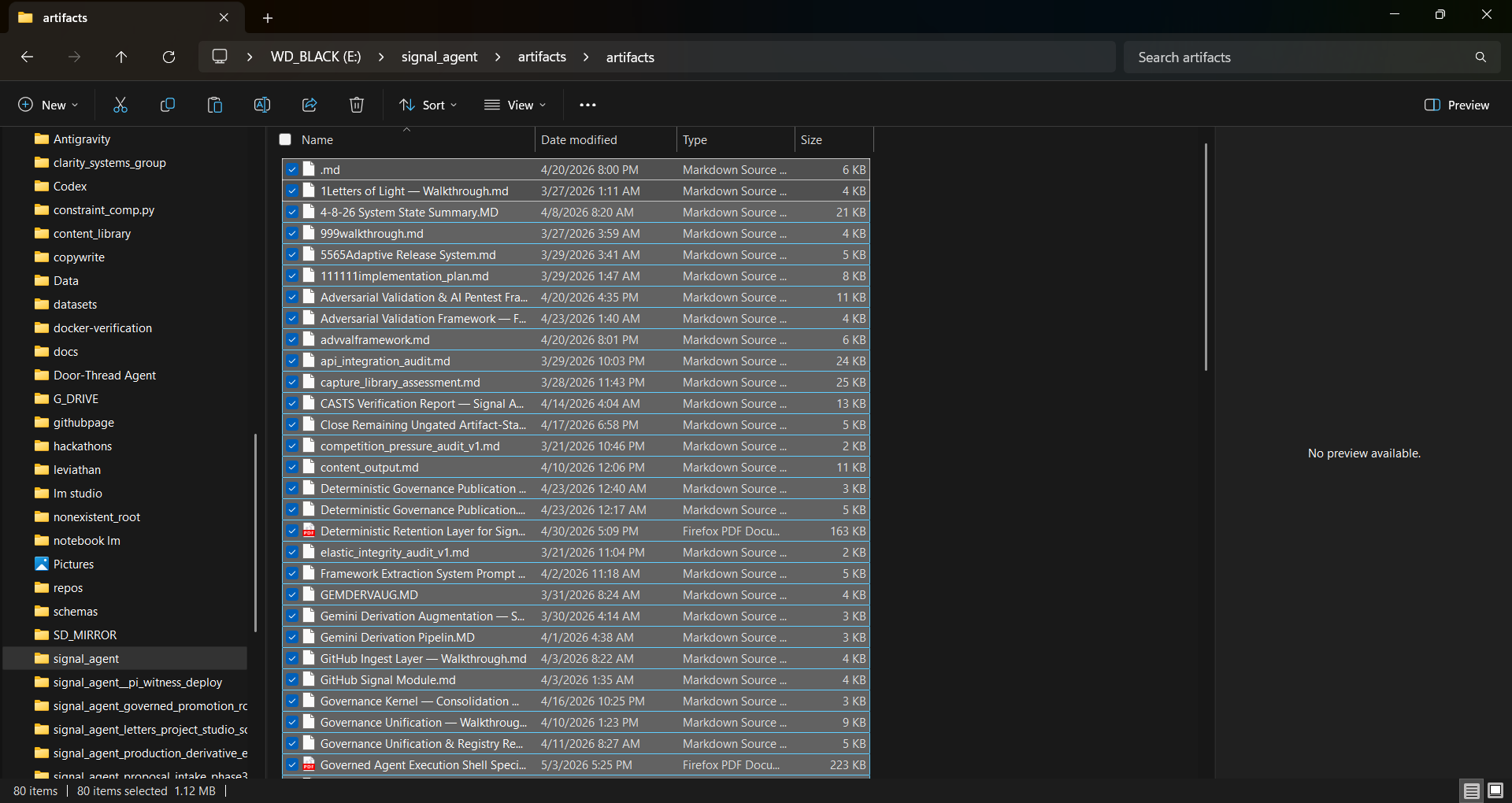Click the Cut scissors icon
The width and height of the screenshot is (1512, 803).
(x=120, y=105)
